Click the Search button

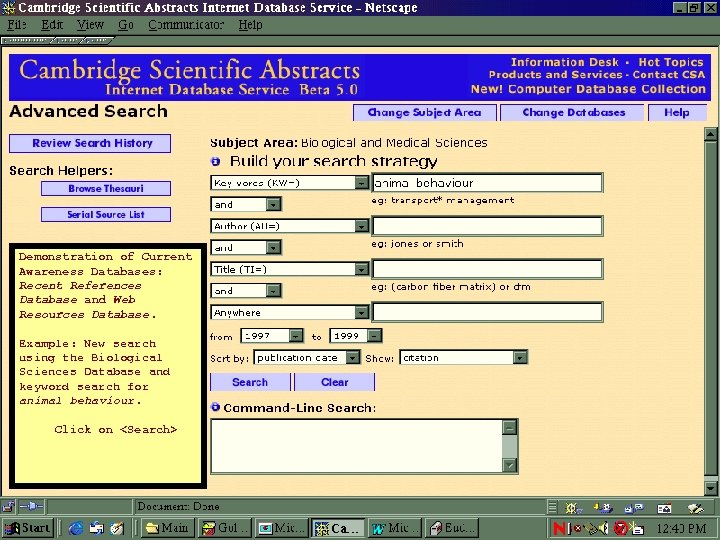250,382
